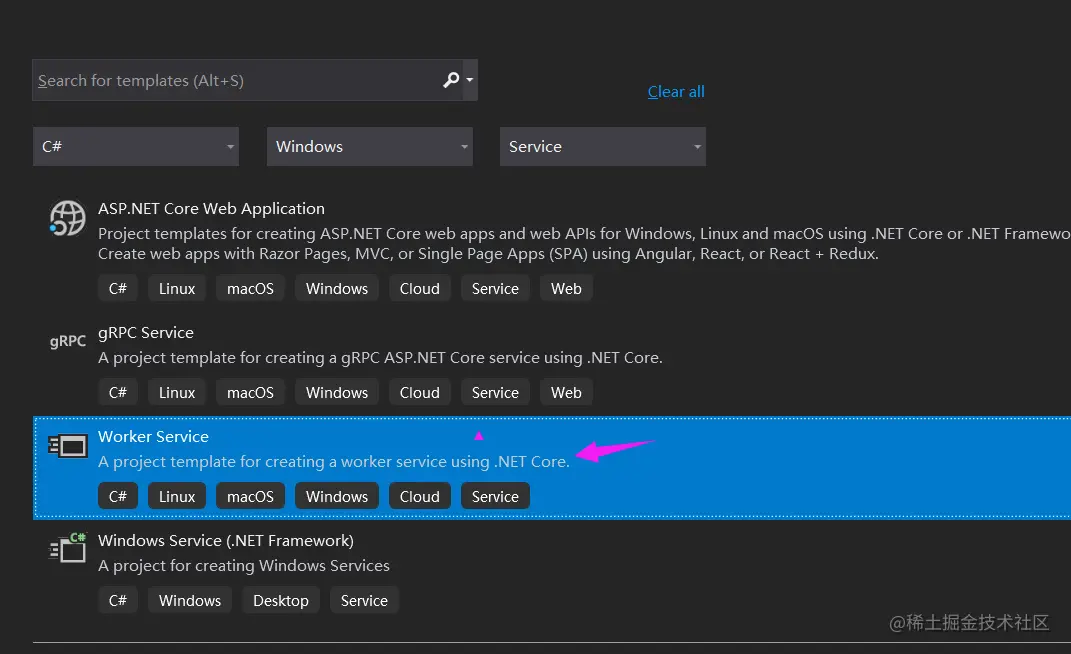
Task: Open the C# language filter dropdown
Action: 136,146
